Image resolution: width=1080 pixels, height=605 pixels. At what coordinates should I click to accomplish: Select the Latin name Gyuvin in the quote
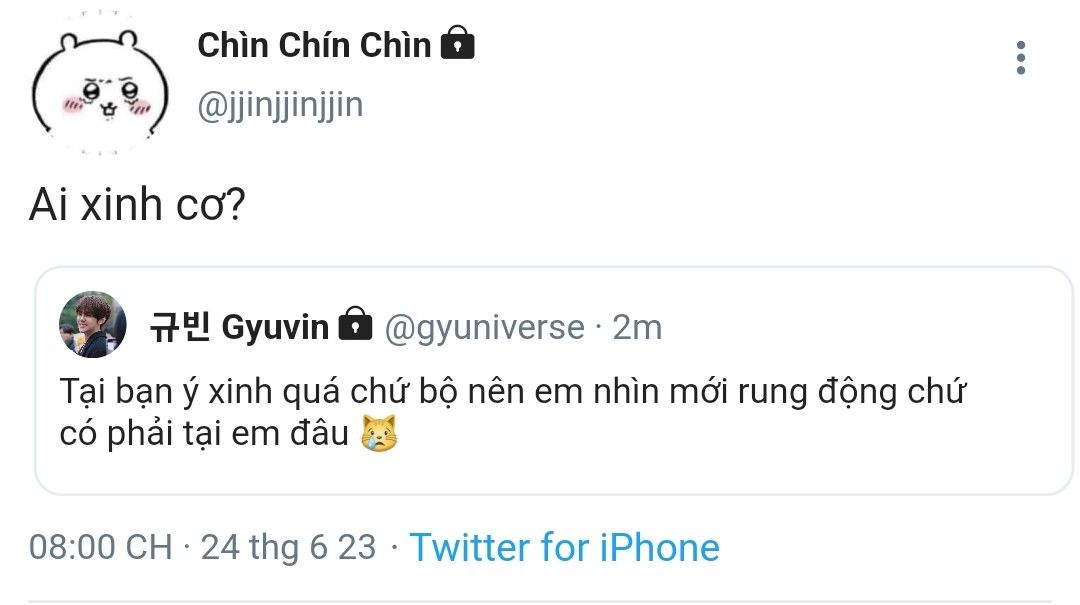(x=274, y=327)
